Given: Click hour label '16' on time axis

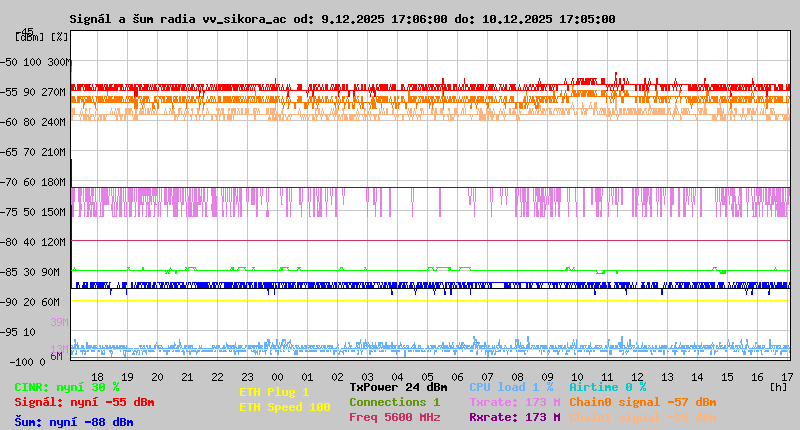Looking at the screenshot, I should pos(757,377).
